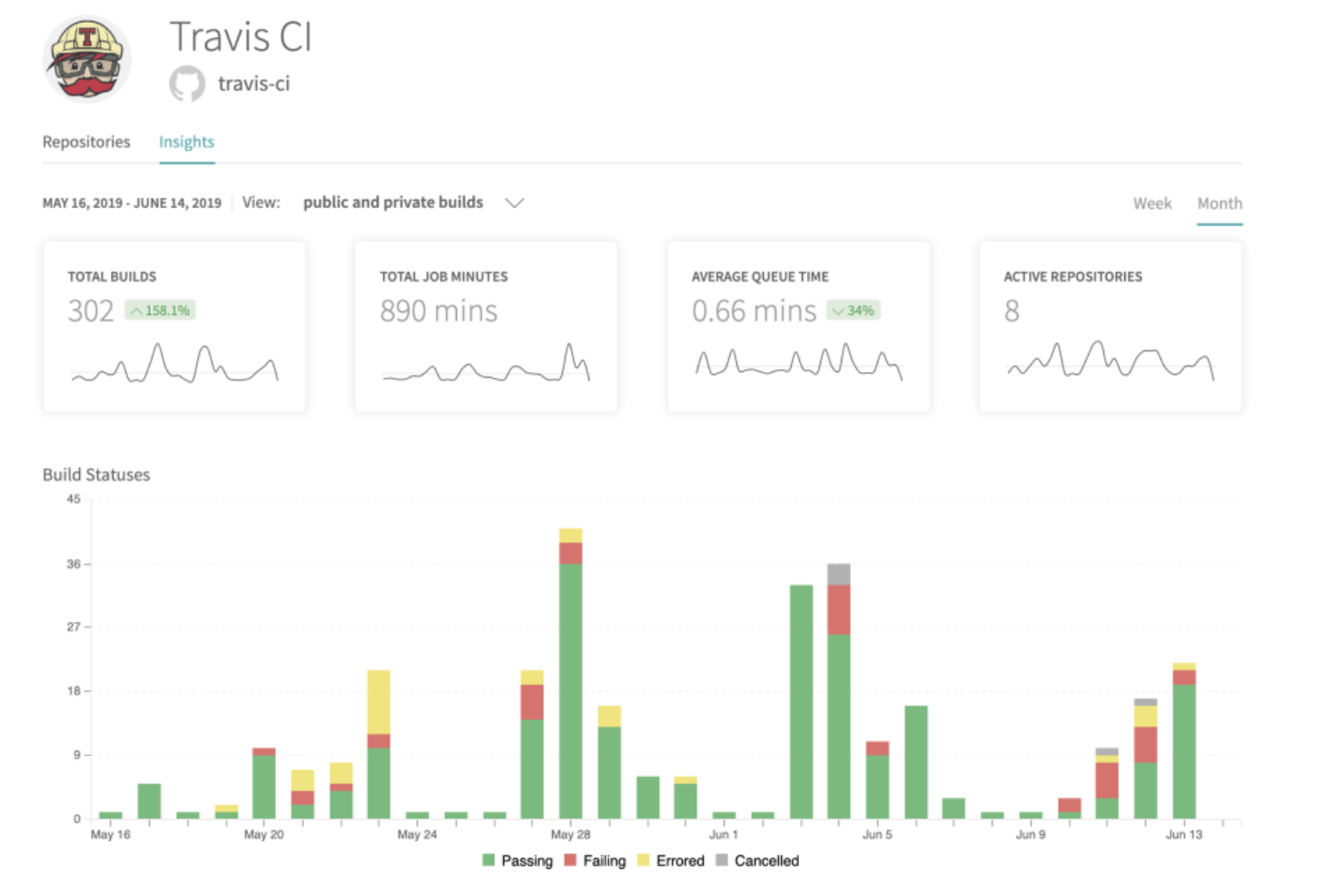Click the red Failing legend swatch
This screenshot has height=896, width=1344.
coord(570,860)
